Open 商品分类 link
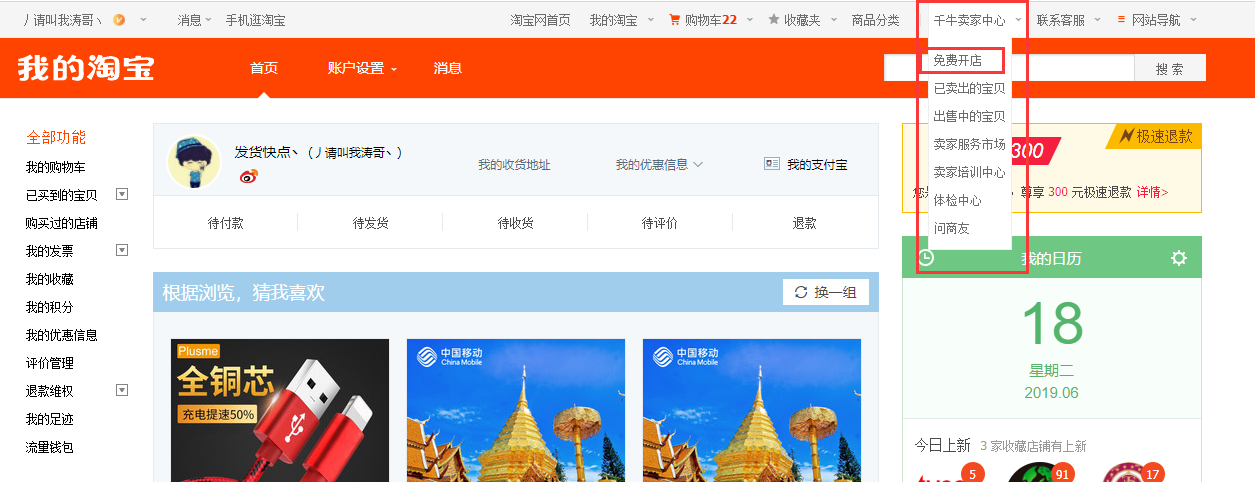 coord(875,20)
